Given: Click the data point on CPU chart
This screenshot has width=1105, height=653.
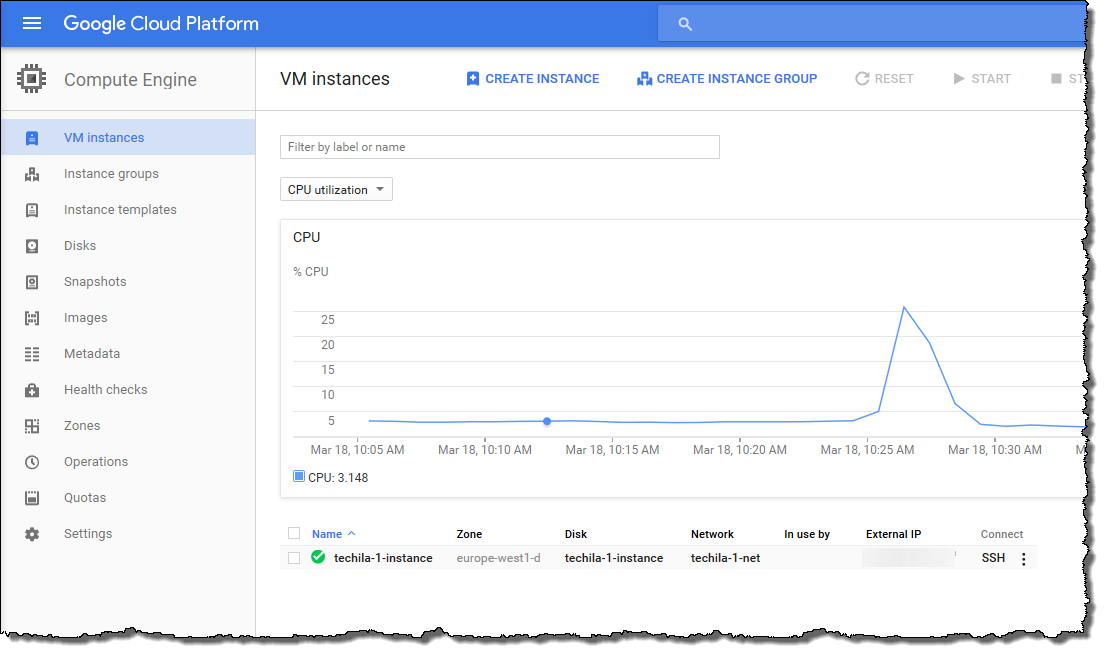Looking at the screenshot, I should (547, 421).
